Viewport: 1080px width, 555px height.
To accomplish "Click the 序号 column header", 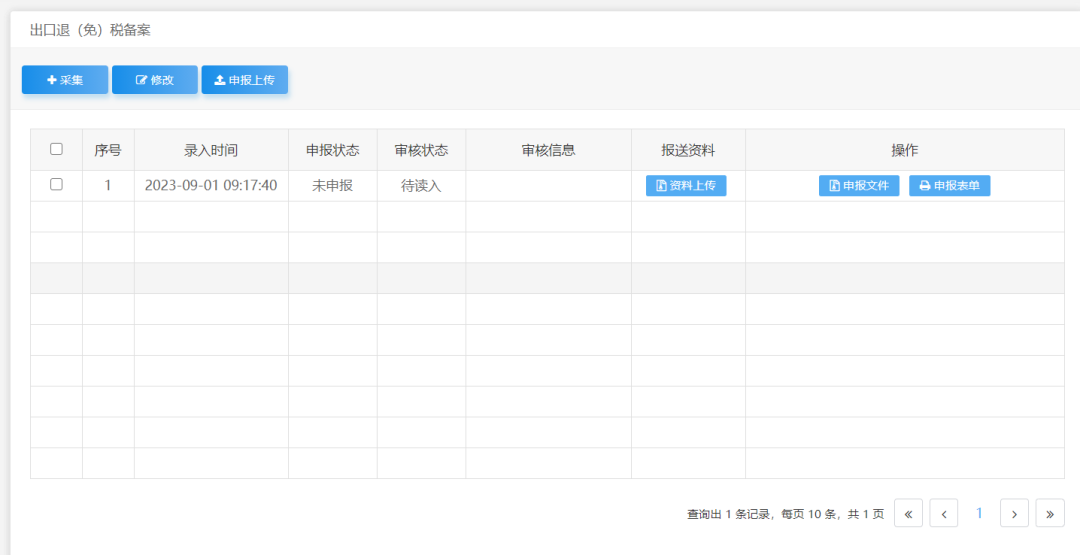I will (x=108, y=150).
